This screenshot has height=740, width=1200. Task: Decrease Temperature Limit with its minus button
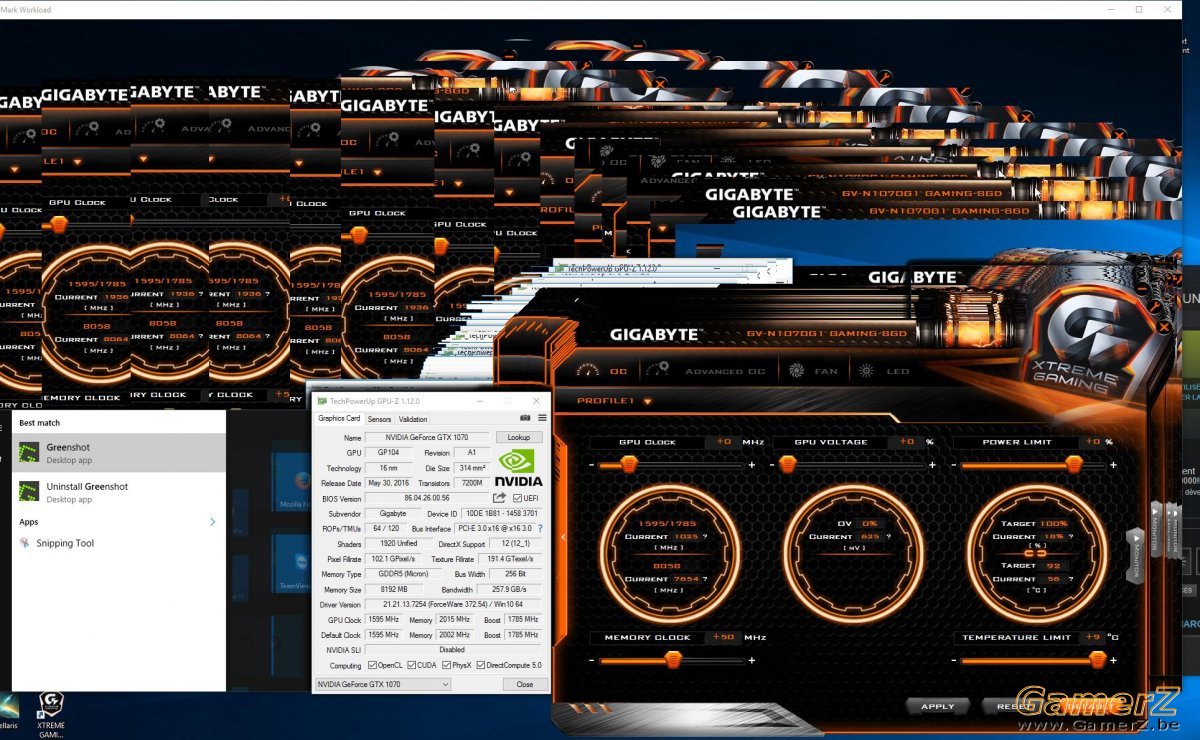click(x=954, y=660)
